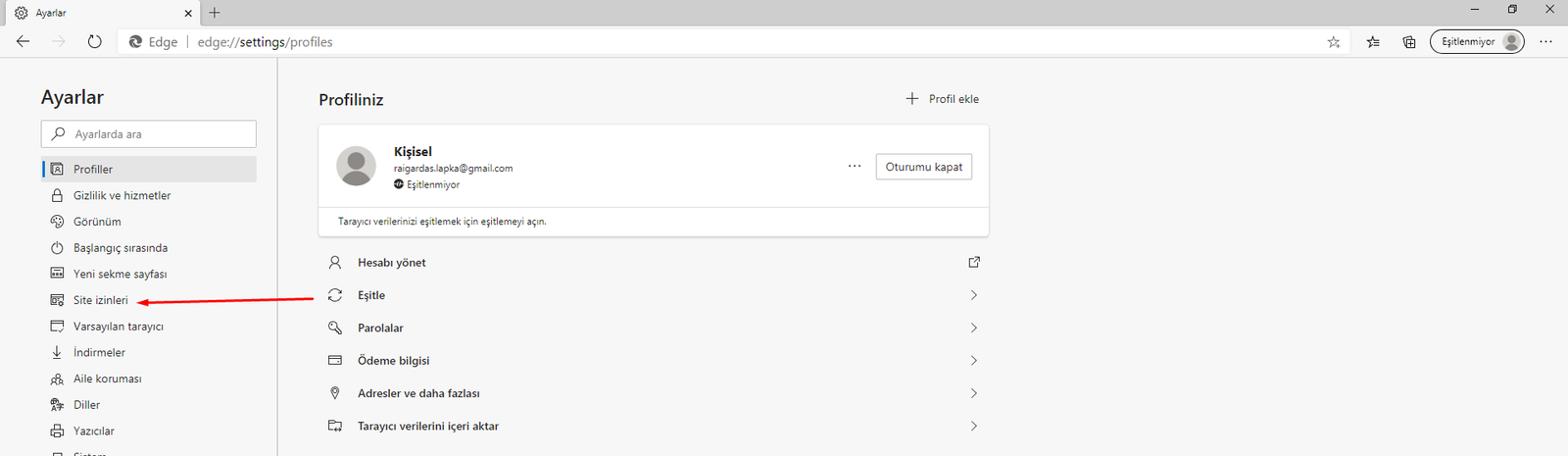Click the browser back arrow icon

[x=24, y=42]
